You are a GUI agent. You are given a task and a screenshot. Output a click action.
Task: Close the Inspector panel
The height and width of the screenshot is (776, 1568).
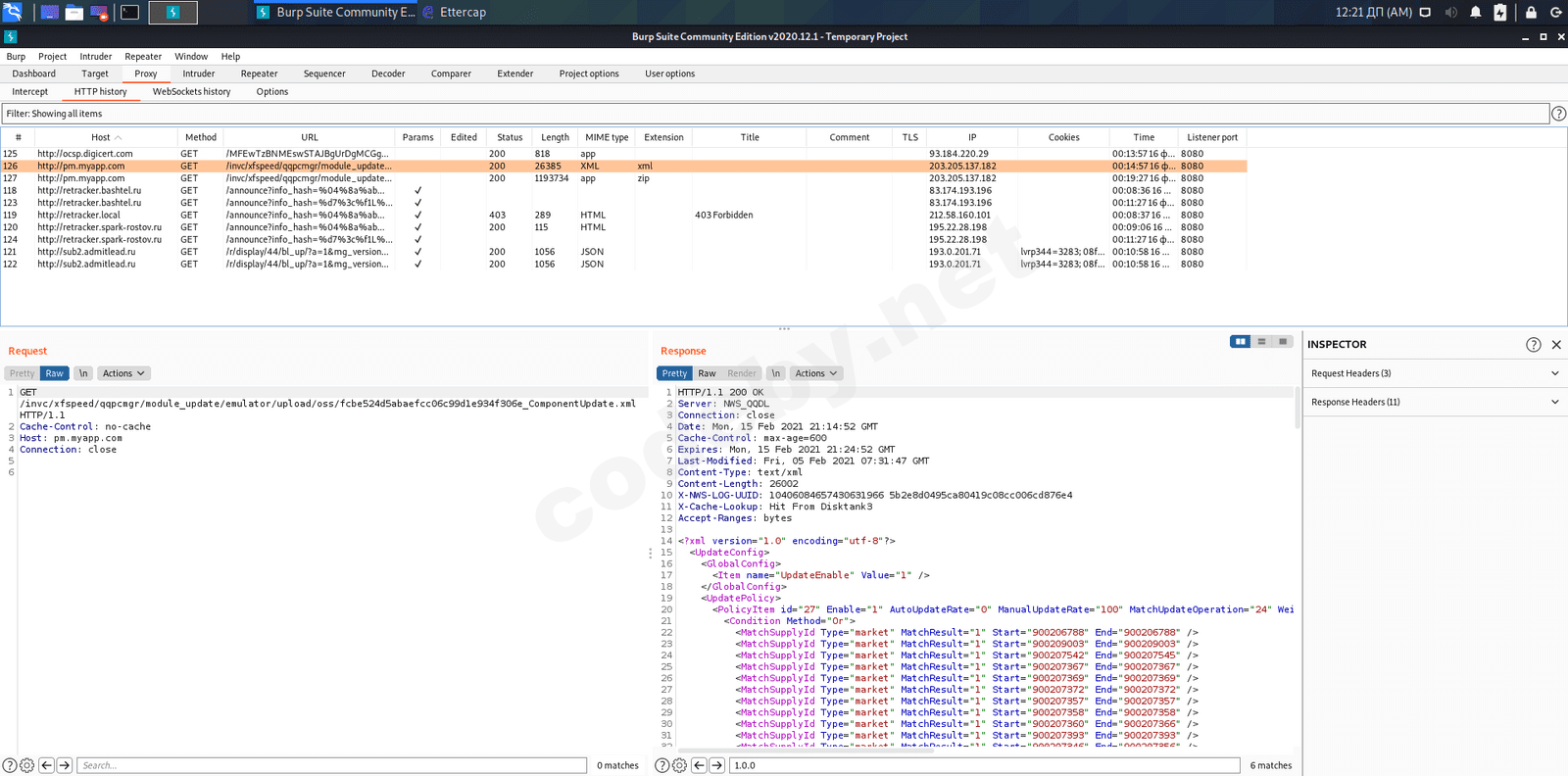[1556, 344]
